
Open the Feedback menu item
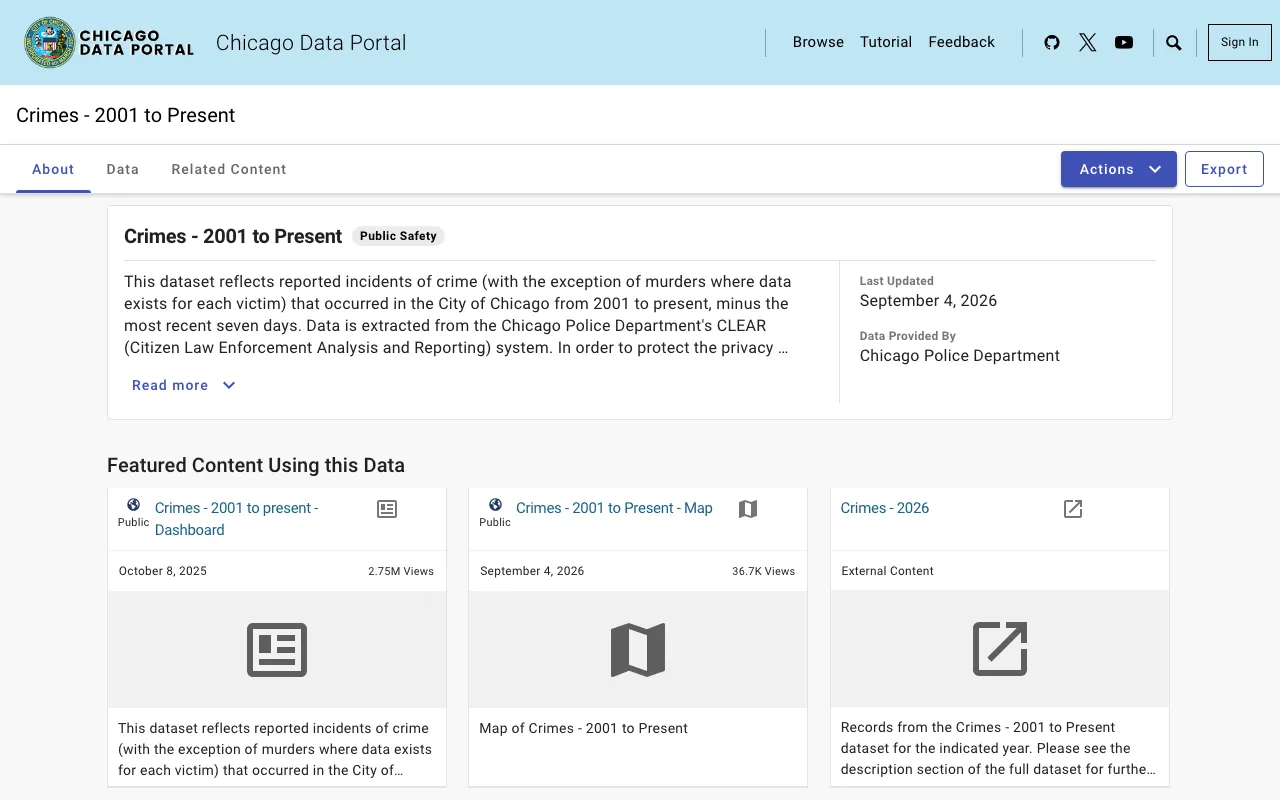962,42
